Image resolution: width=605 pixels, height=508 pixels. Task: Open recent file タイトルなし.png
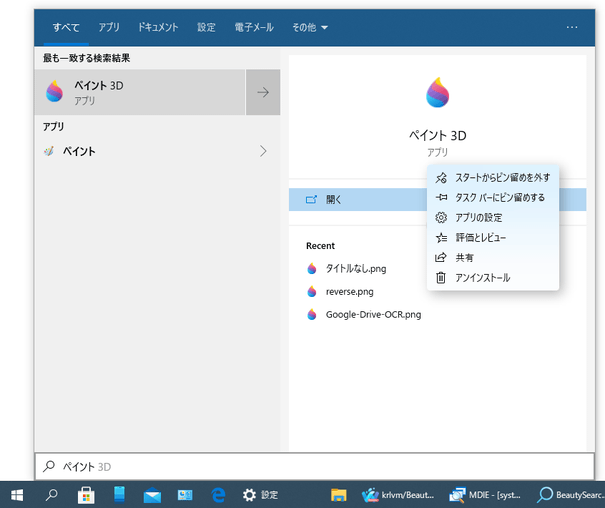coord(356,268)
